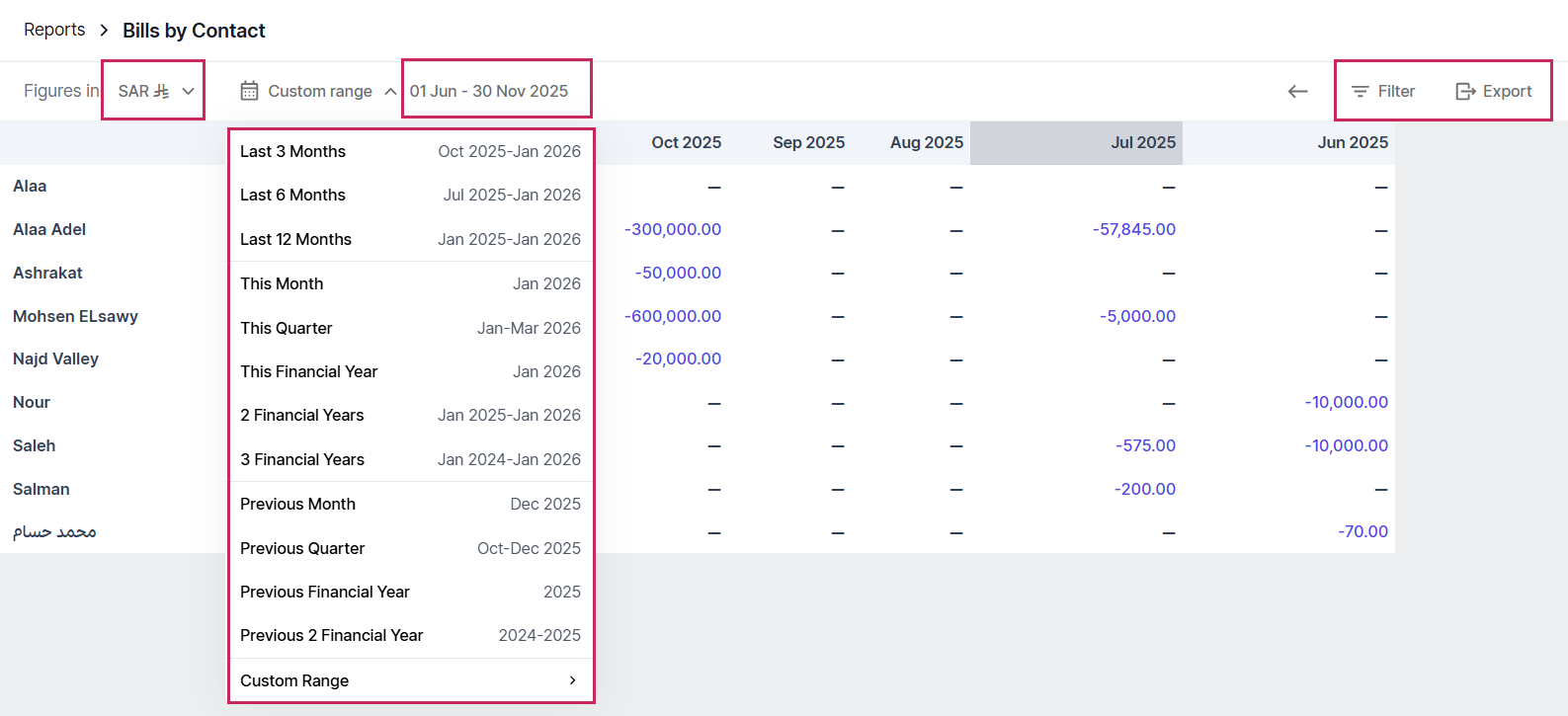Click the Export icon
Viewport: 1568px width, 716px height.
[x=1465, y=92]
